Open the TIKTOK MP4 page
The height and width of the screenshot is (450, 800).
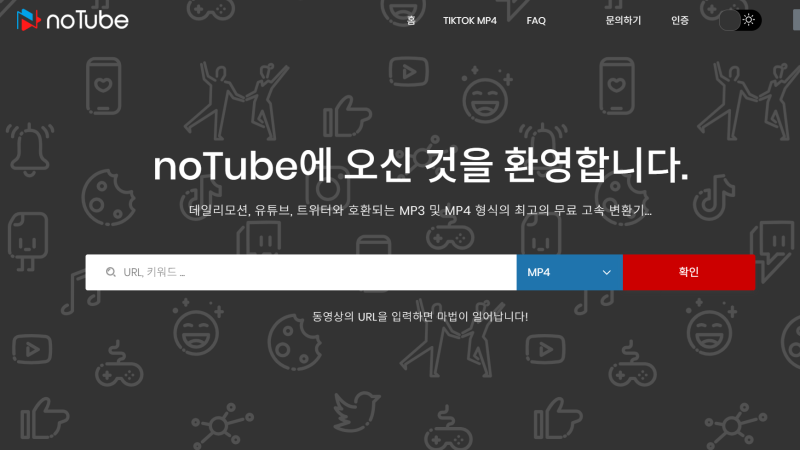(x=469, y=20)
